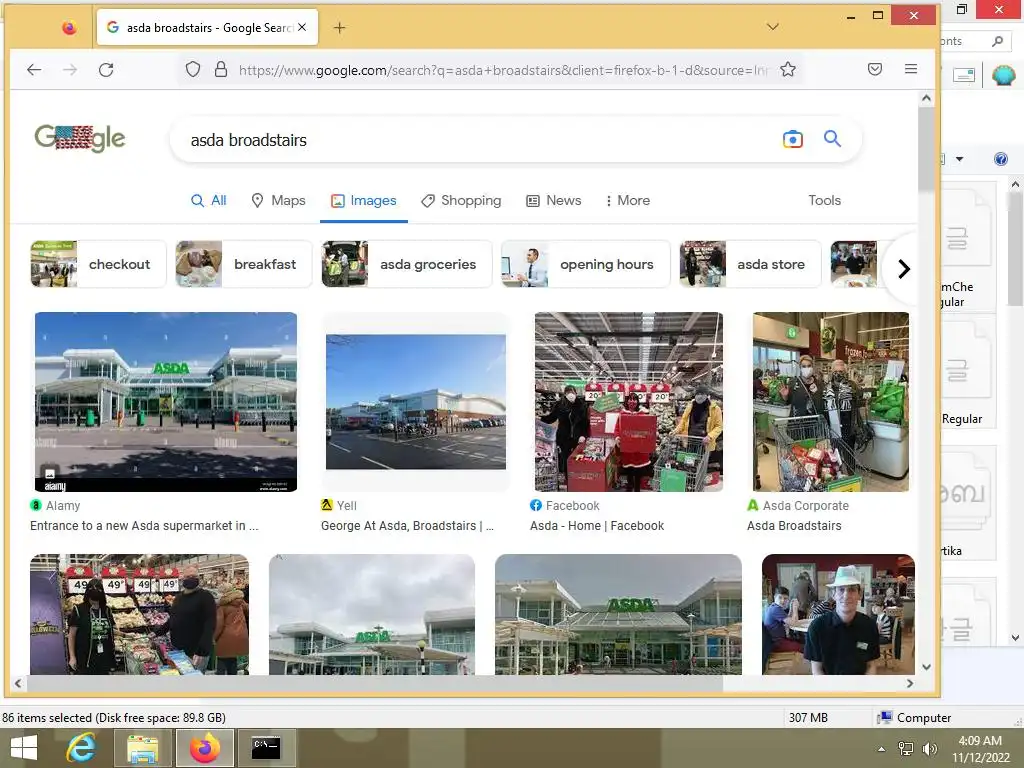The width and height of the screenshot is (1024, 768).
Task: Click the Yell source link
Action: pyautogui.click(x=339, y=505)
